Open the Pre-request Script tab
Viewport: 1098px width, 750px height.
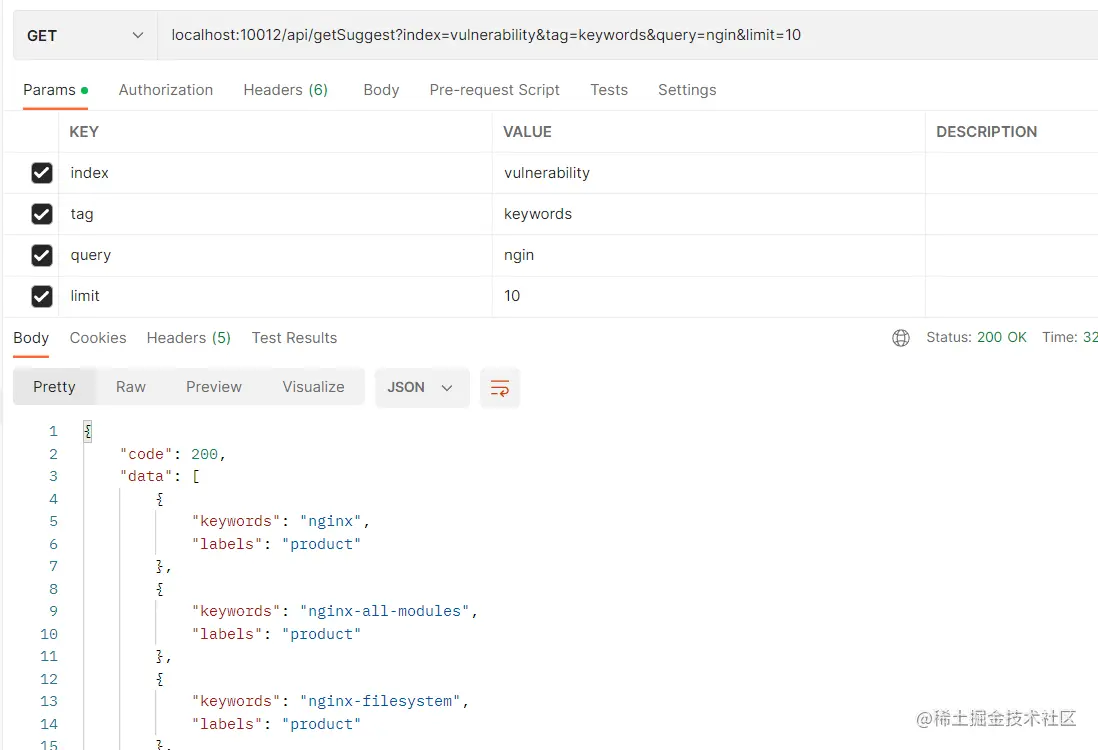click(494, 90)
